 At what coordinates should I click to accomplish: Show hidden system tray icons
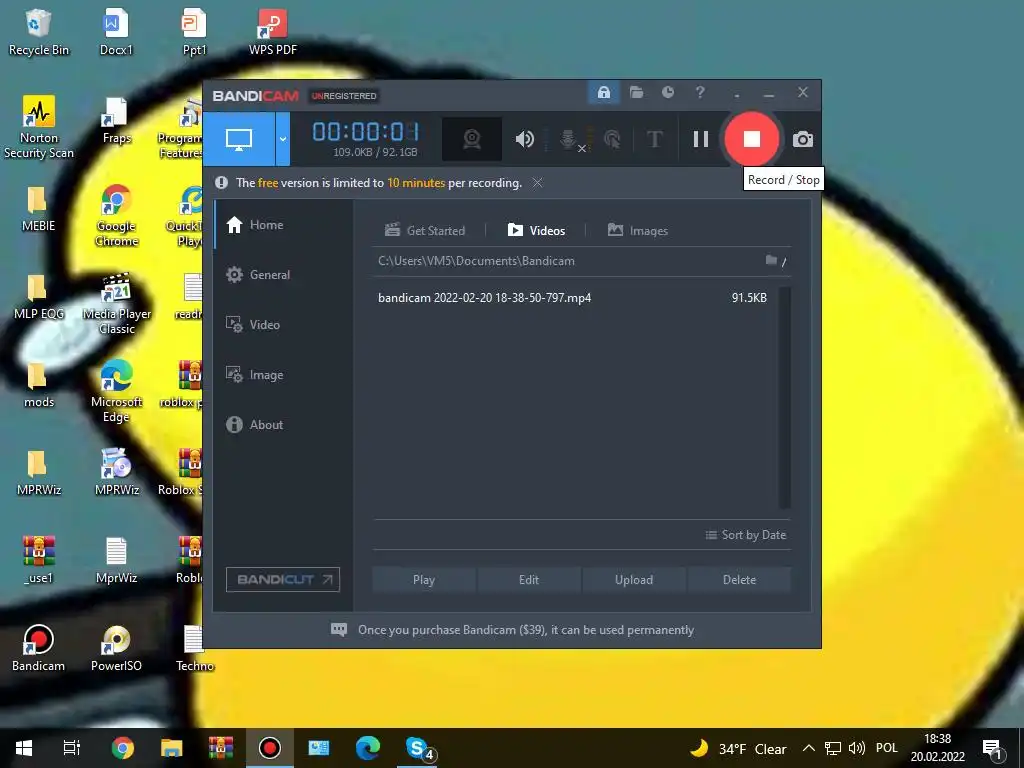pyautogui.click(x=808, y=748)
